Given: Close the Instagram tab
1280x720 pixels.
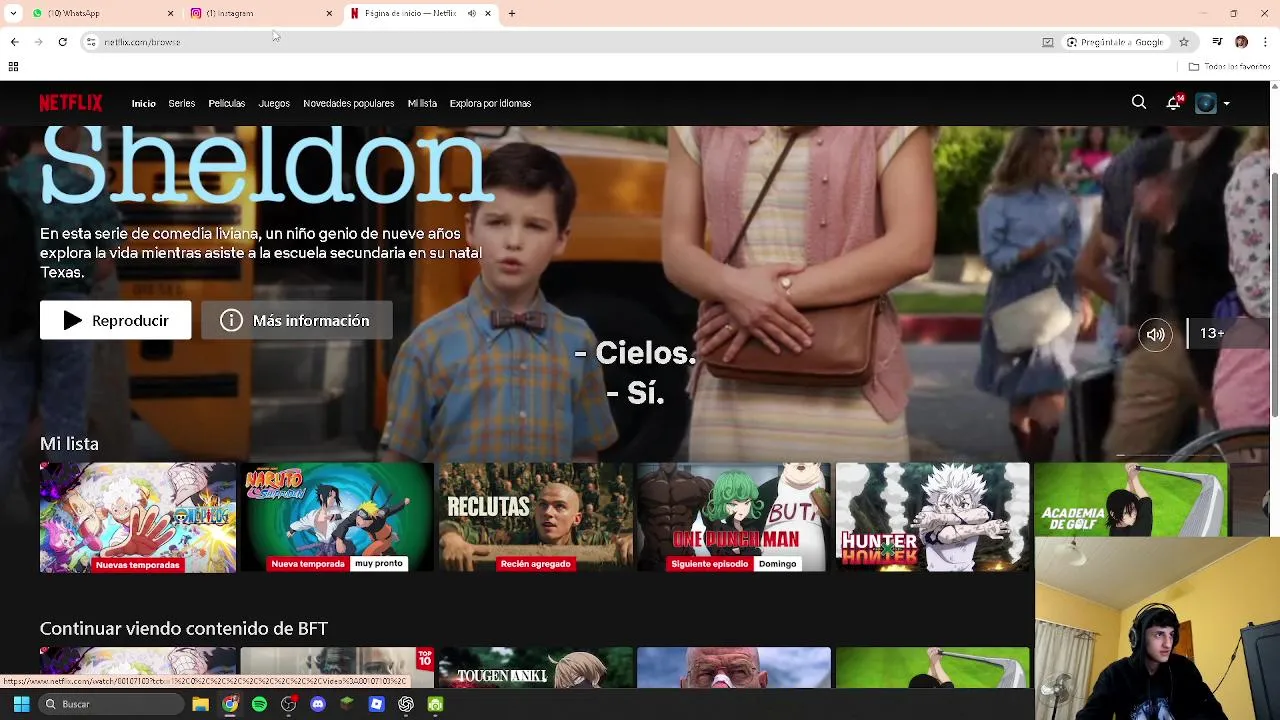Looking at the screenshot, I should pyautogui.click(x=329, y=13).
